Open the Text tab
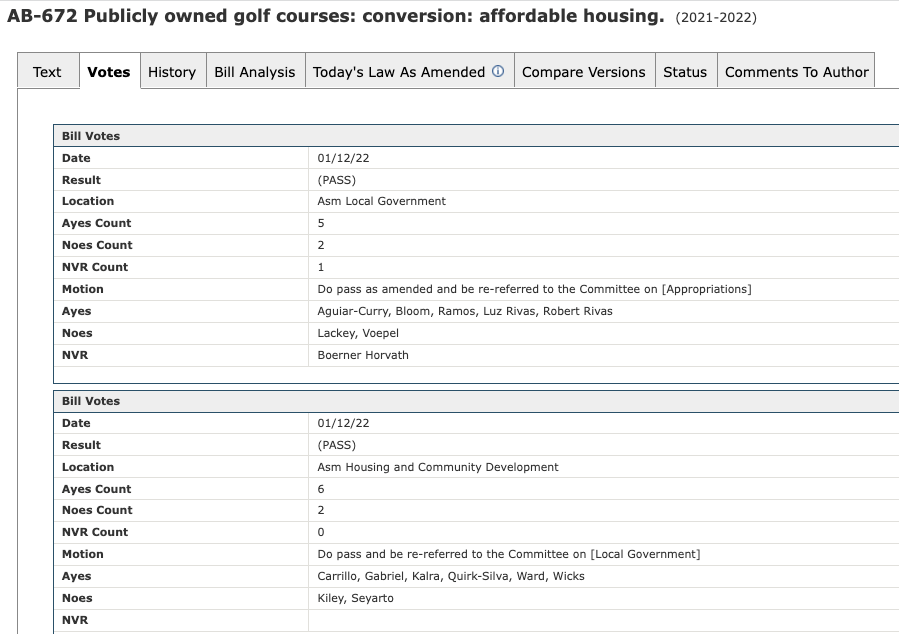 pos(47,72)
